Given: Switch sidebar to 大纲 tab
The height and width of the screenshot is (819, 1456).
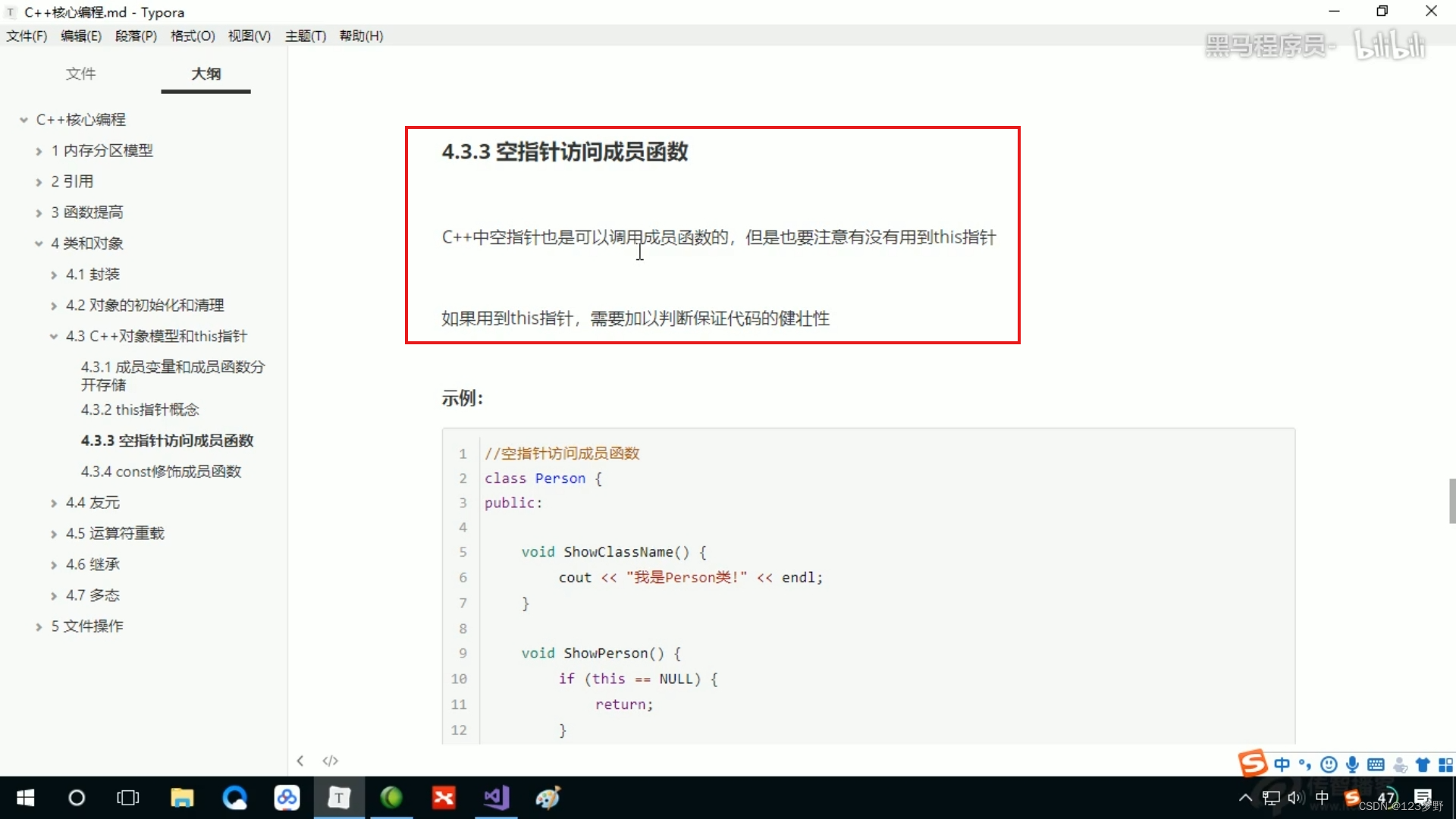Looking at the screenshot, I should pos(206,74).
